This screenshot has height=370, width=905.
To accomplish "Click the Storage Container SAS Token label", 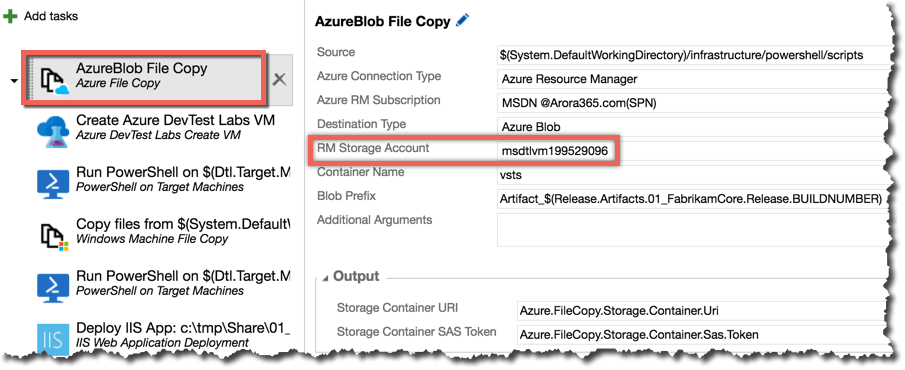I will click(417, 331).
